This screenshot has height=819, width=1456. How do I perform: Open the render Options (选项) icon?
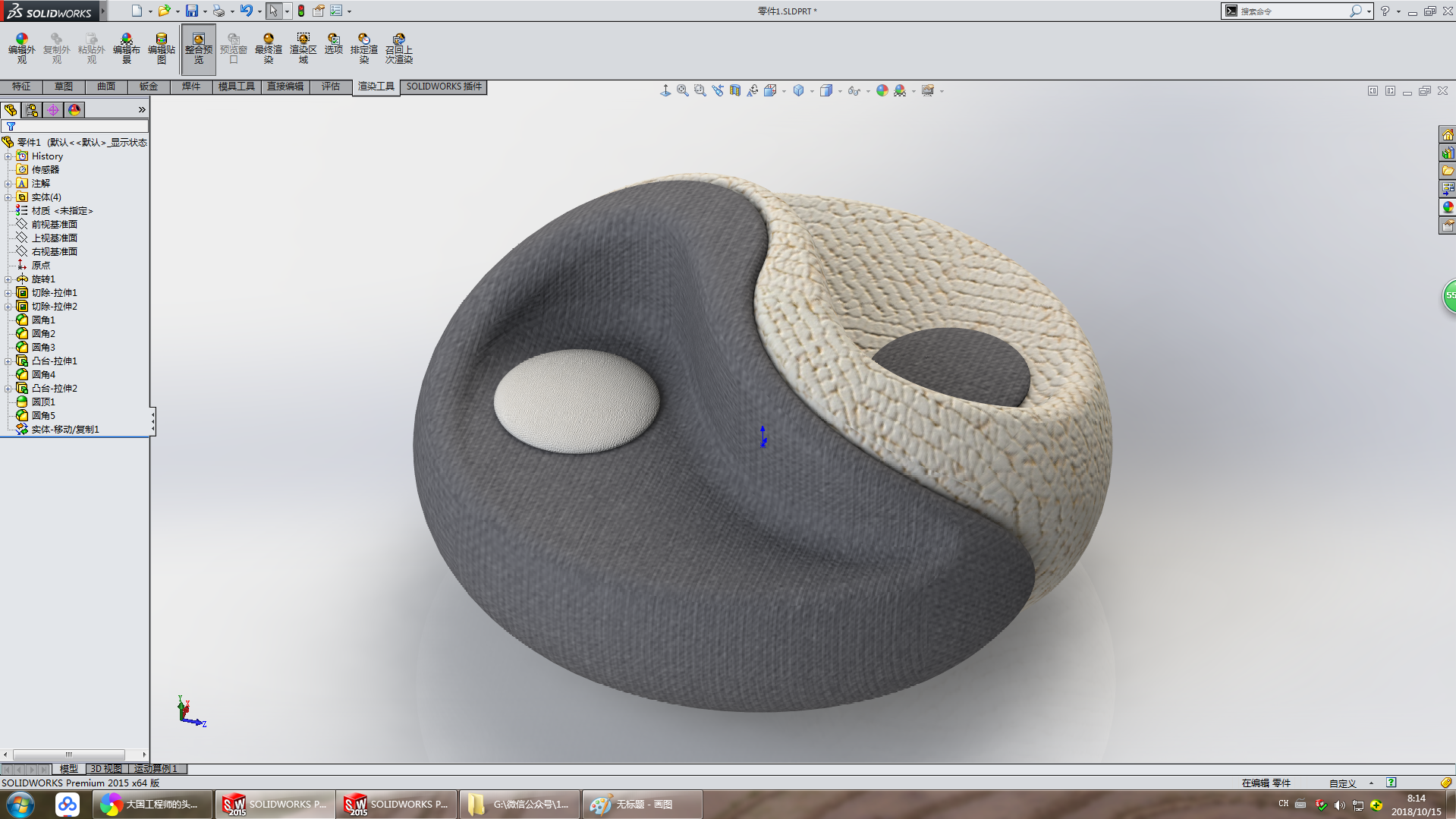[x=333, y=44]
